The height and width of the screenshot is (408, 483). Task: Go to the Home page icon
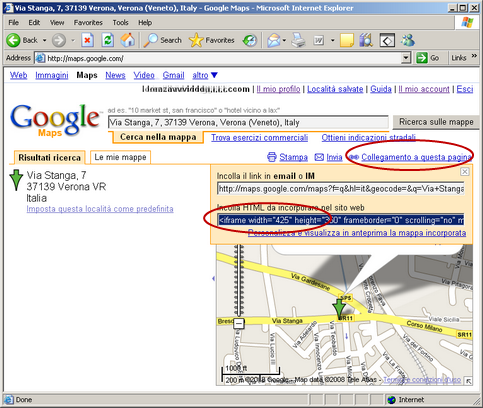point(128,40)
